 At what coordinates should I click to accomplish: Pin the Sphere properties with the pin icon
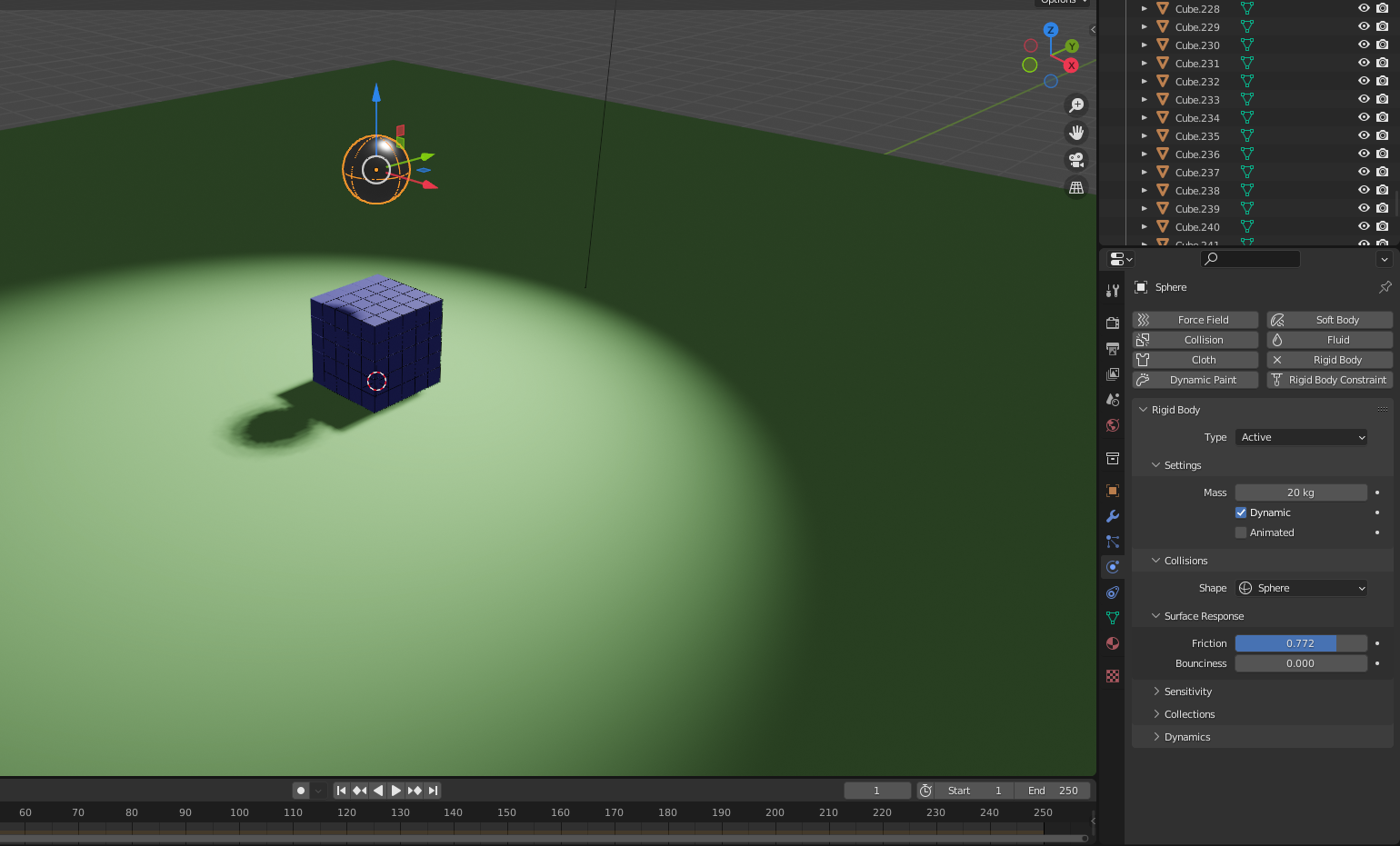pos(1385,287)
